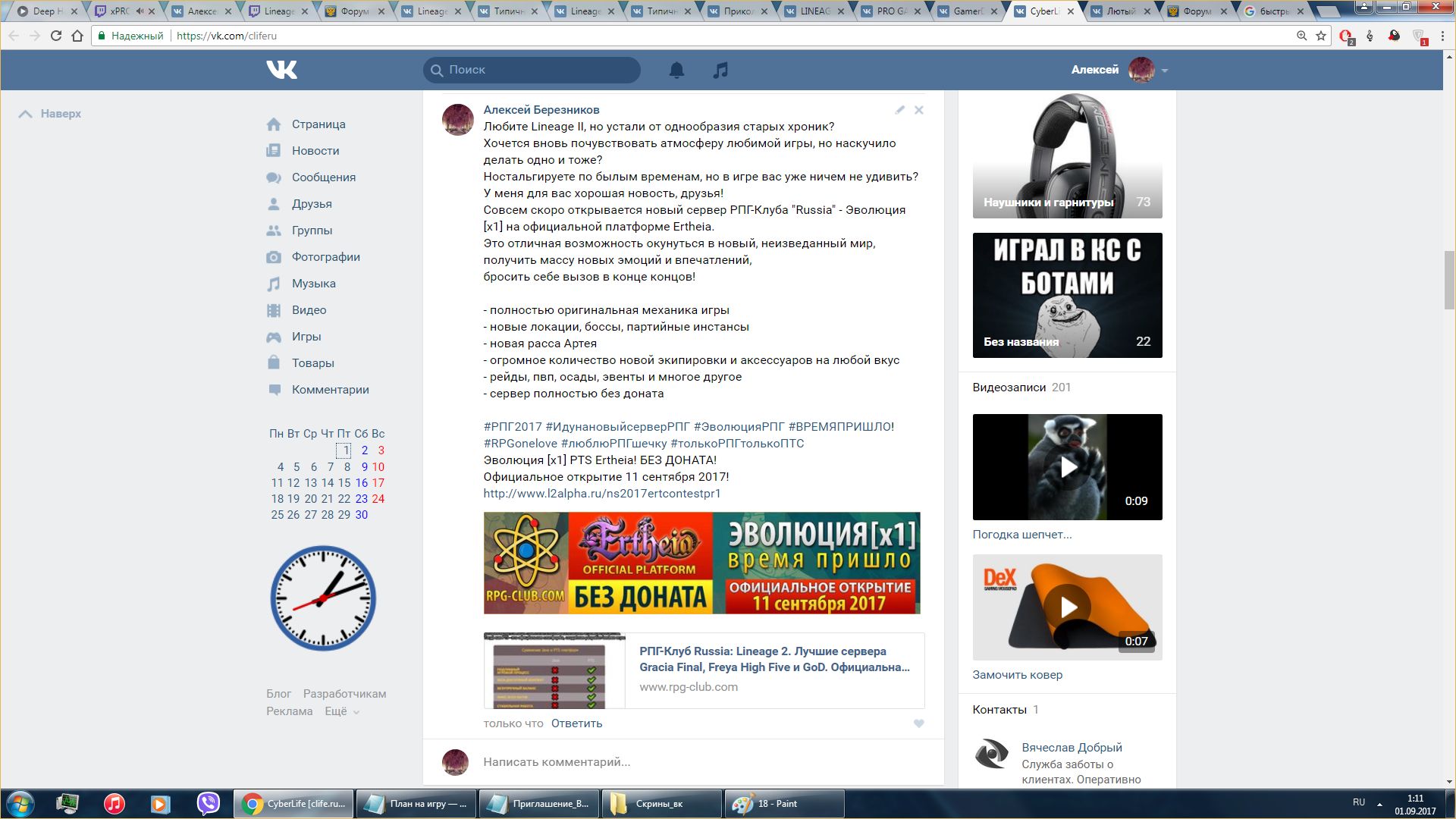Open Контакты section header

click(x=1006, y=710)
